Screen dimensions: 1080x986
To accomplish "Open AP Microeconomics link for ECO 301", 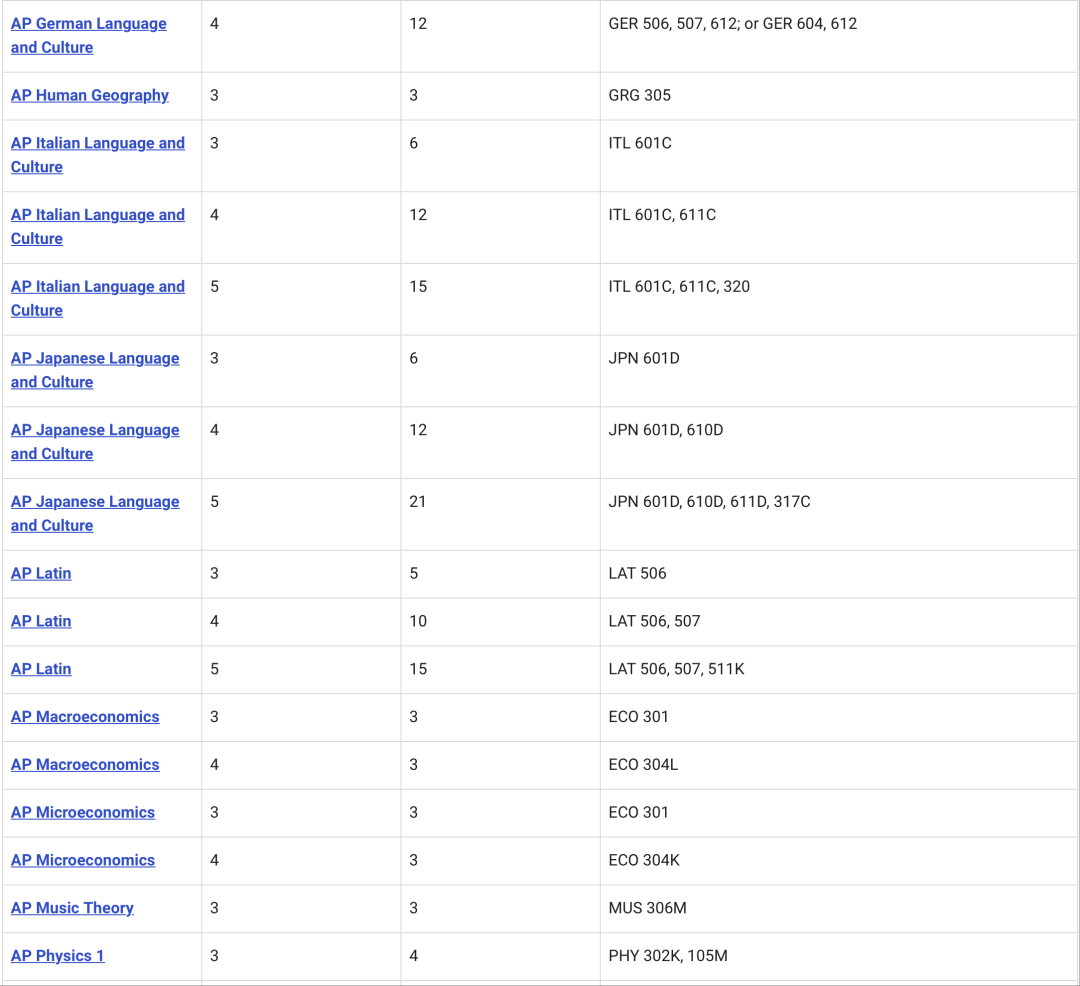I will point(83,813).
